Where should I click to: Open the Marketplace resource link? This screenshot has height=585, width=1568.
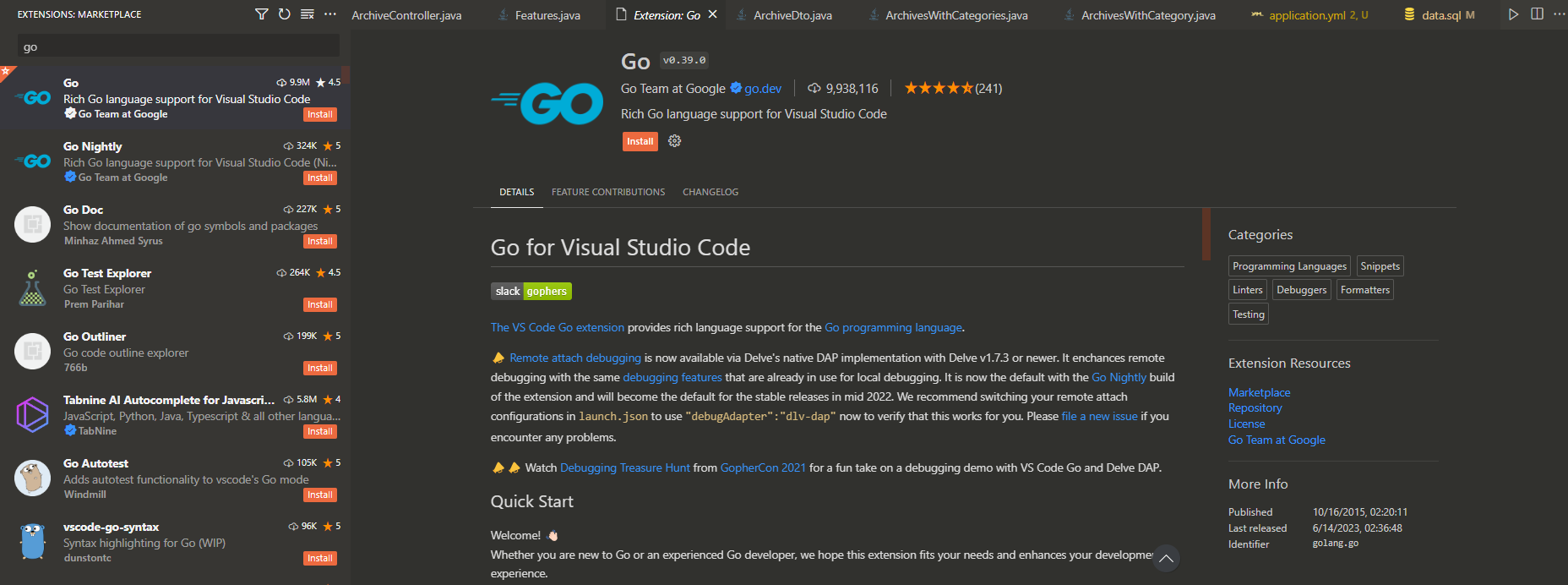click(x=1260, y=393)
